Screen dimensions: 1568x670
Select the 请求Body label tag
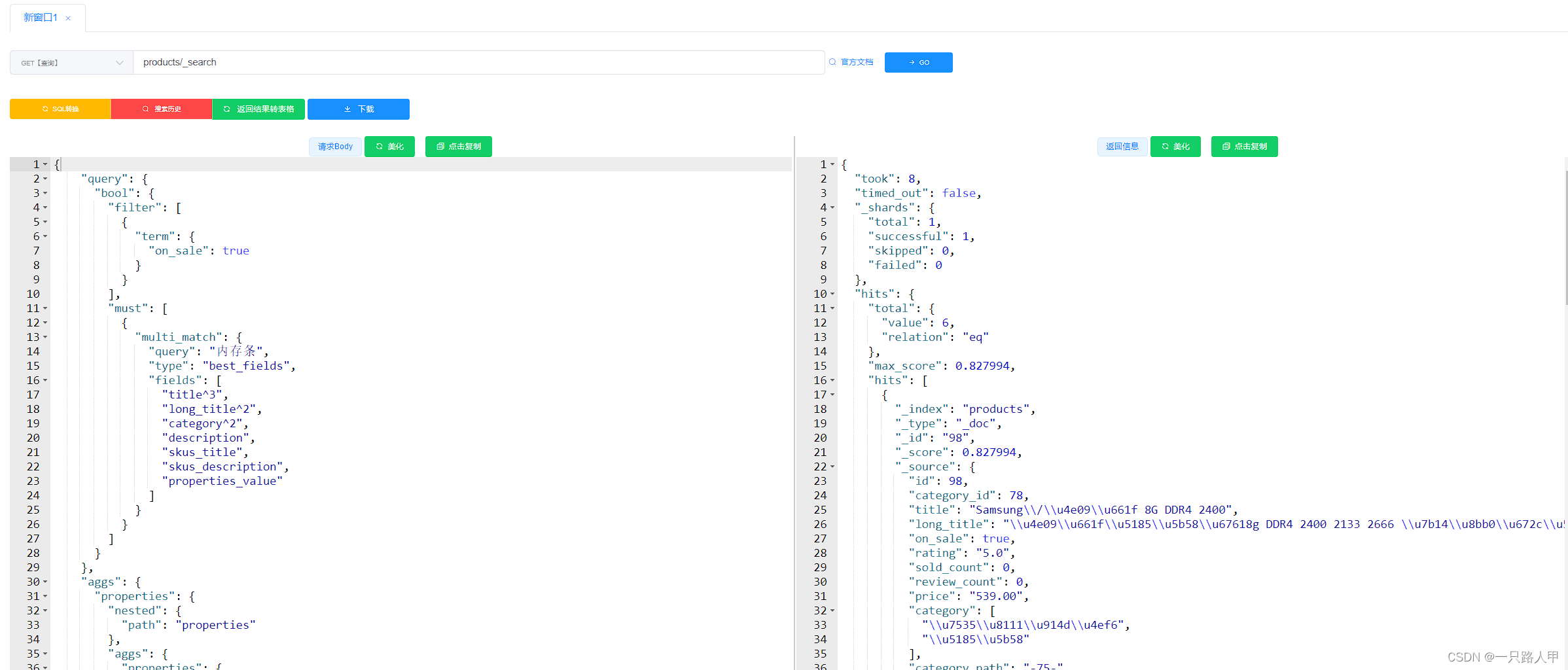tap(335, 147)
